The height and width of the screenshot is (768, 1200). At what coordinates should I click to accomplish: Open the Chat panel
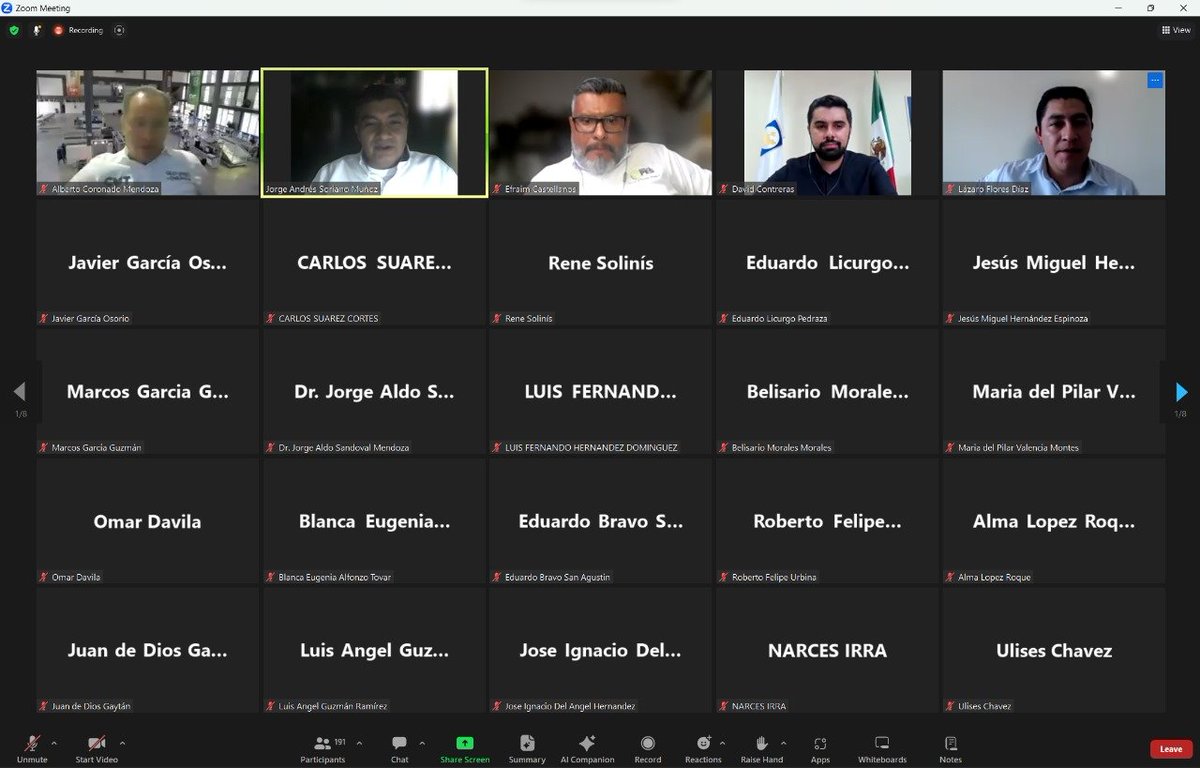(400, 749)
